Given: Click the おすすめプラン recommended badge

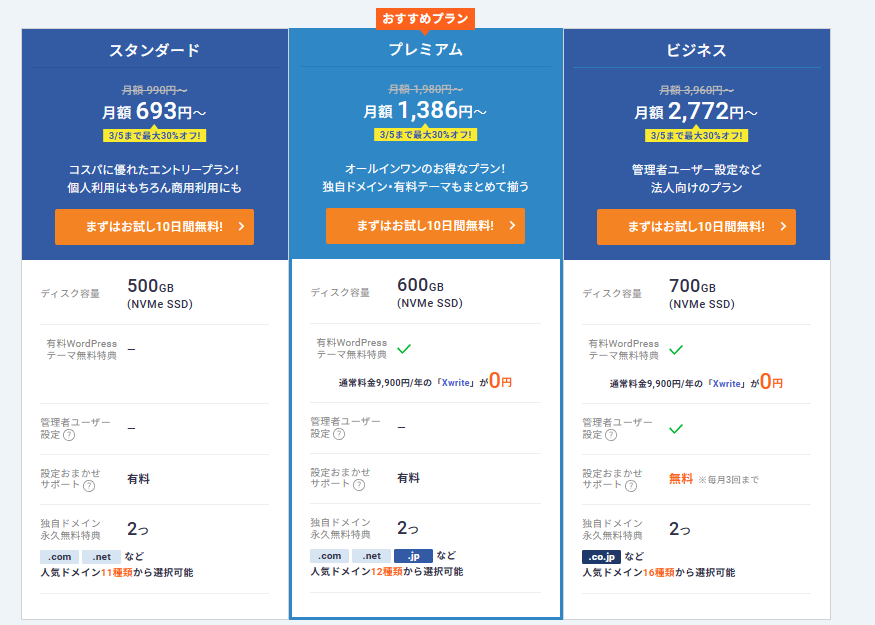Looking at the screenshot, I should 425,18.
